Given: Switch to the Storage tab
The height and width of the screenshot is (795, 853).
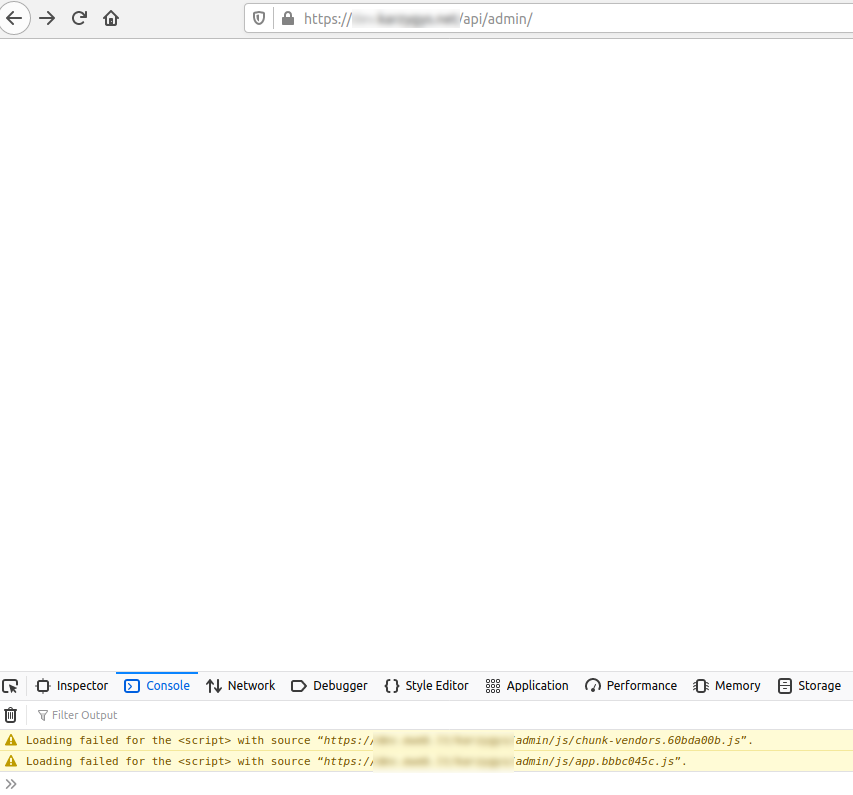Looking at the screenshot, I should (x=809, y=685).
